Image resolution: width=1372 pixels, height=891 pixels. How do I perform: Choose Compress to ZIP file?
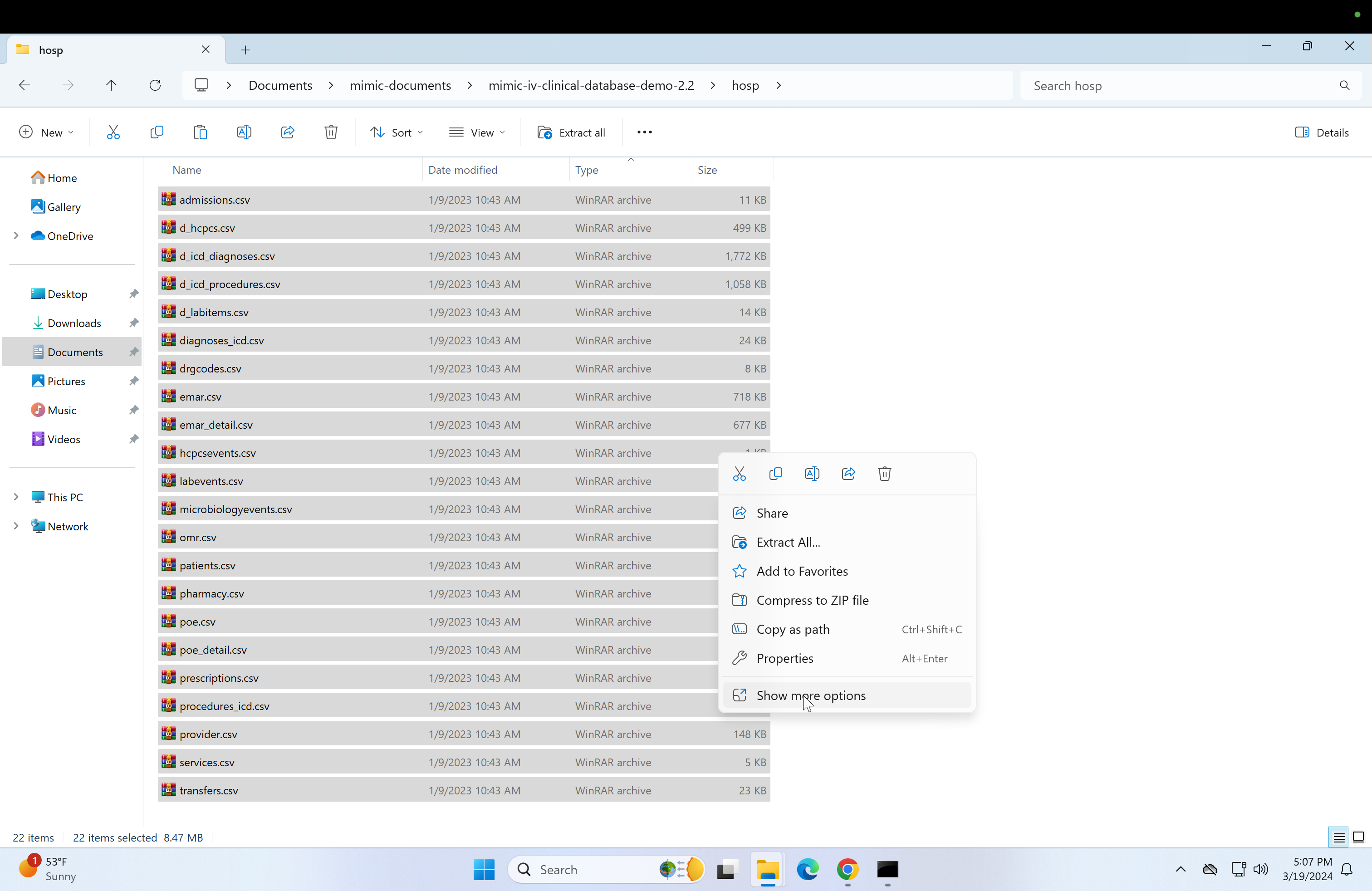pyautogui.click(x=812, y=600)
